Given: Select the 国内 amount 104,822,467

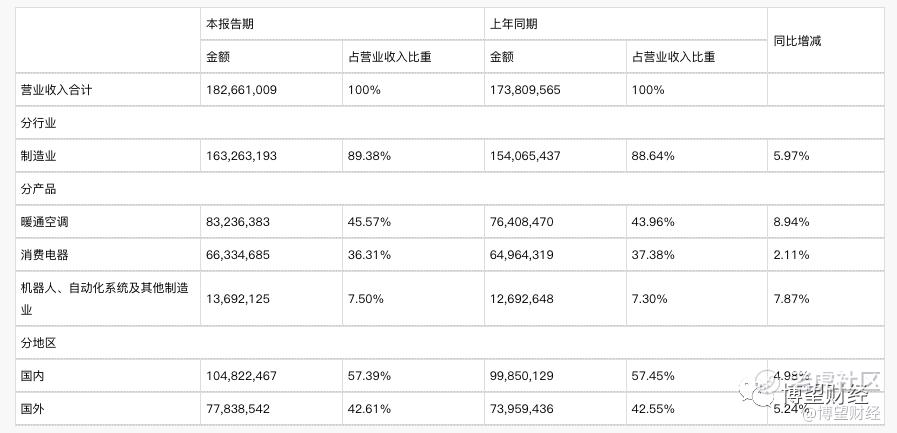Looking at the screenshot, I should coord(241,376).
